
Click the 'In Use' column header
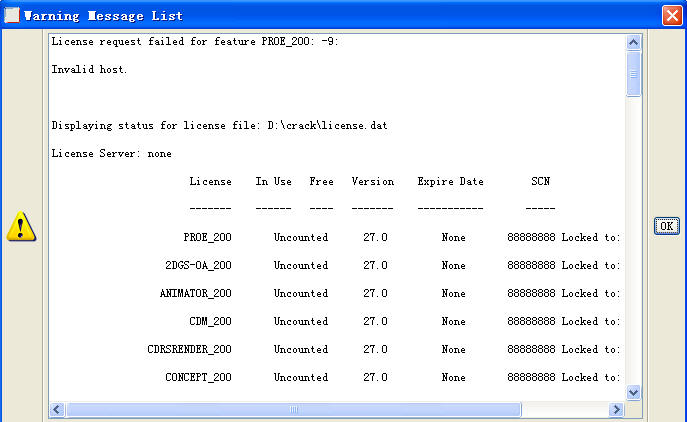(x=273, y=181)
